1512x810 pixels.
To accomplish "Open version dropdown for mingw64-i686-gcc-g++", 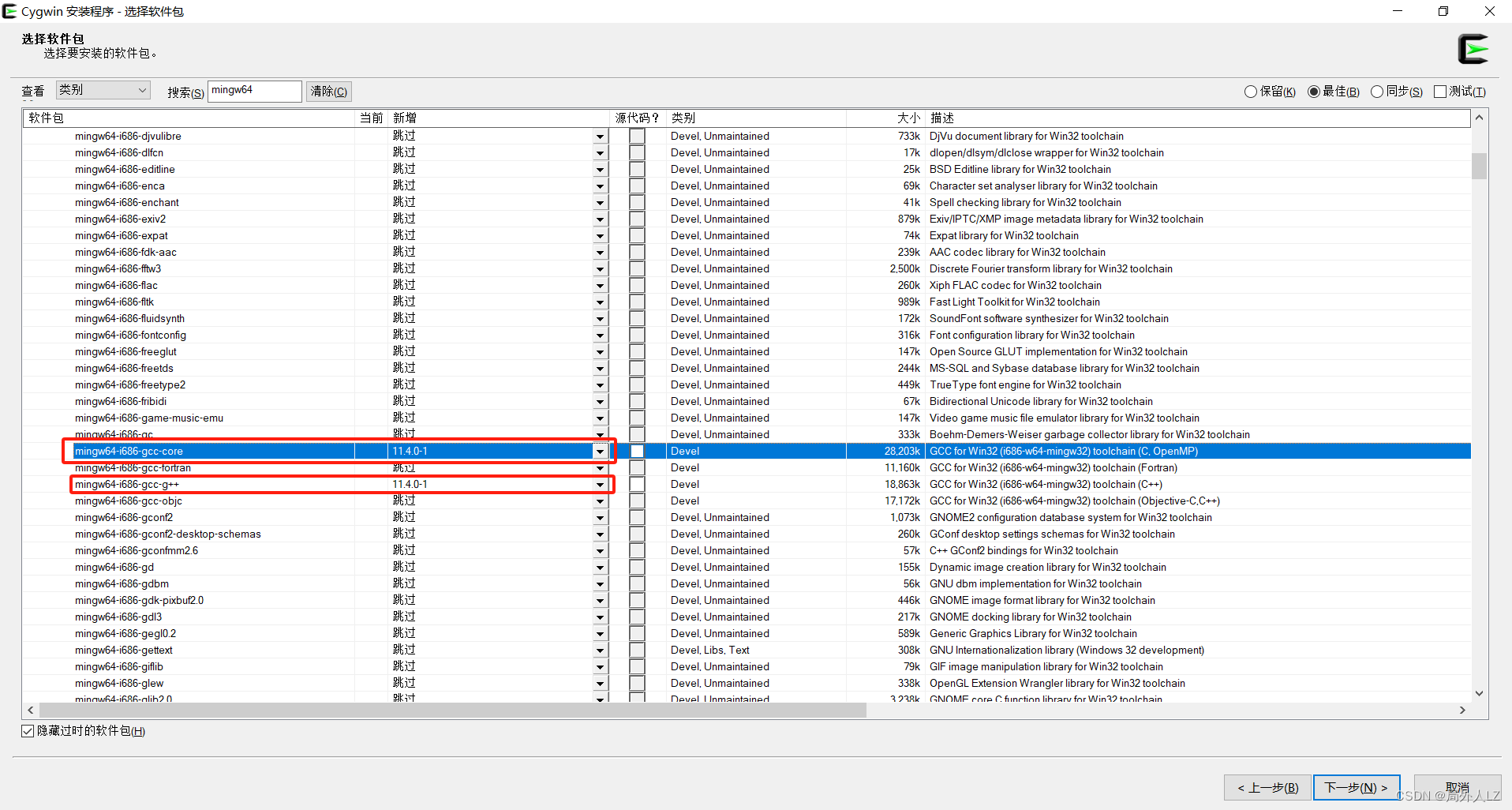I will tap(600, 485).
